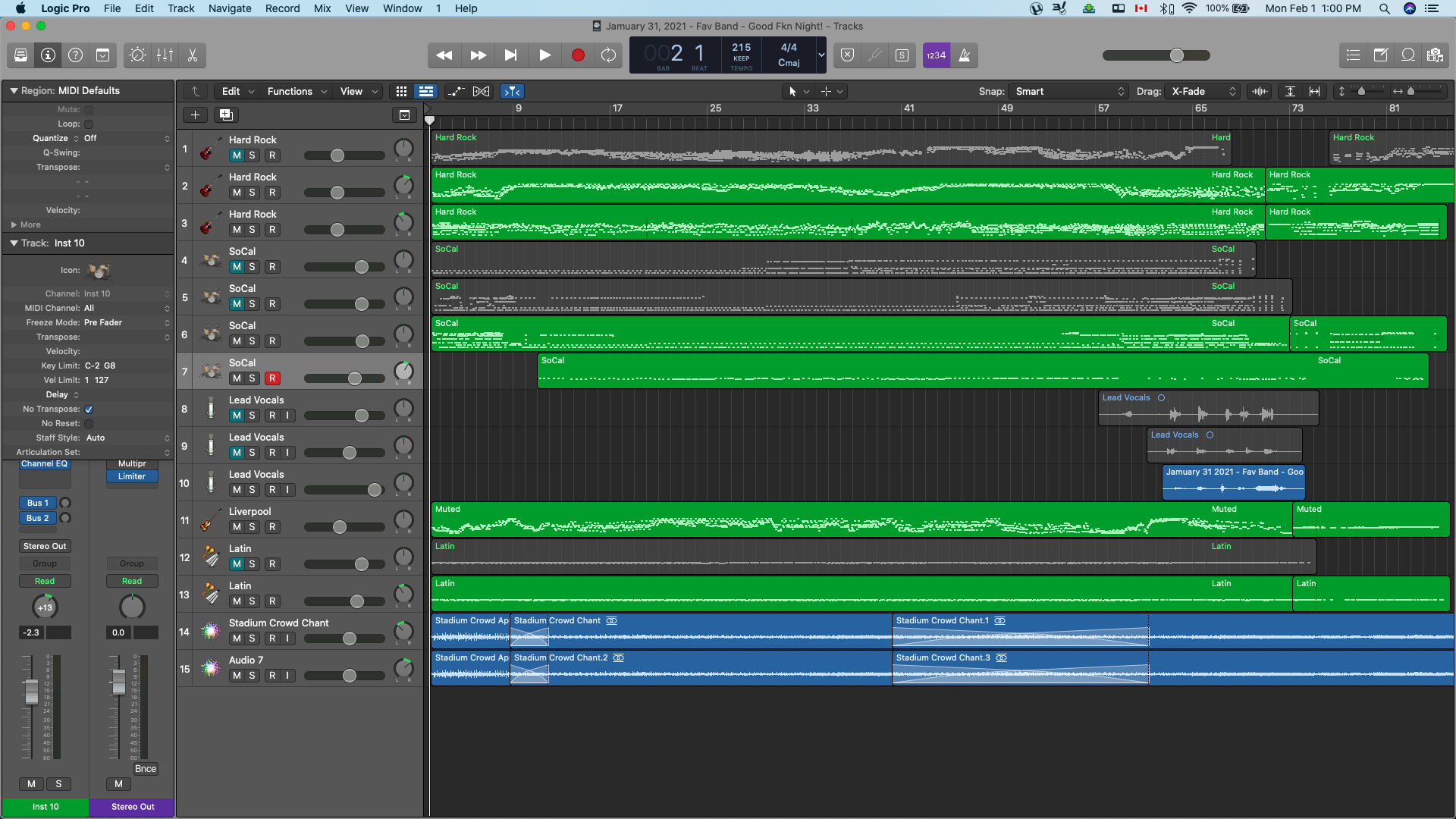Click the Bus 1 send button

[x=37, y=503]
